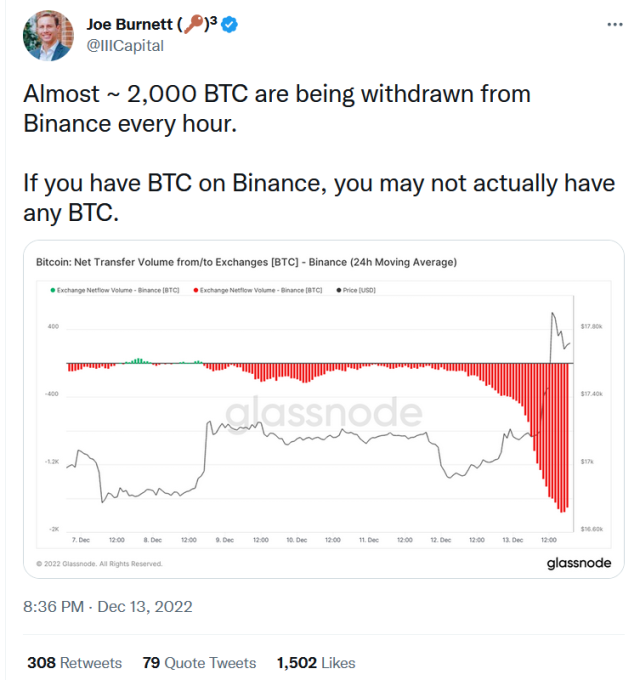Open the Joe Burnett display name
Screen dimensions: 640x680
(130, 24)
